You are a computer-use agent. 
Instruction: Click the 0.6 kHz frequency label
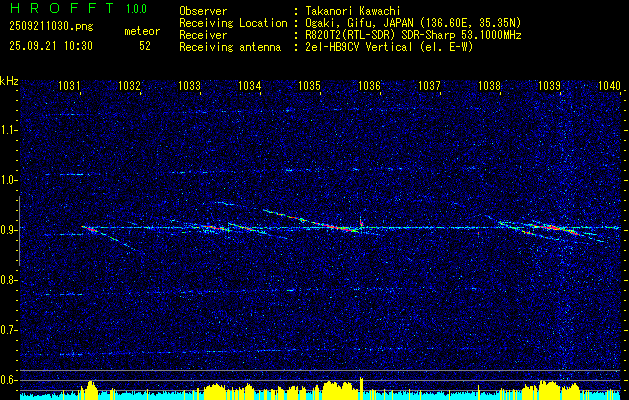point(7,380)
